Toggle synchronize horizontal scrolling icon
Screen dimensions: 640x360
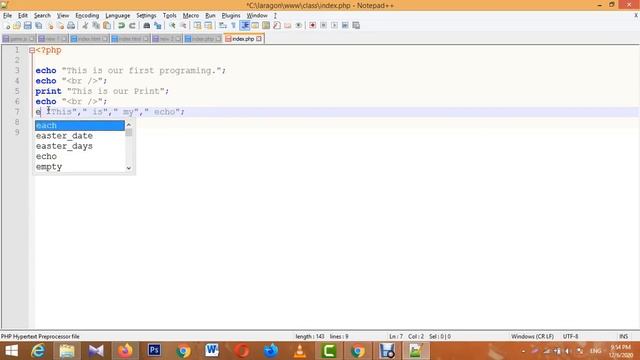208,25
